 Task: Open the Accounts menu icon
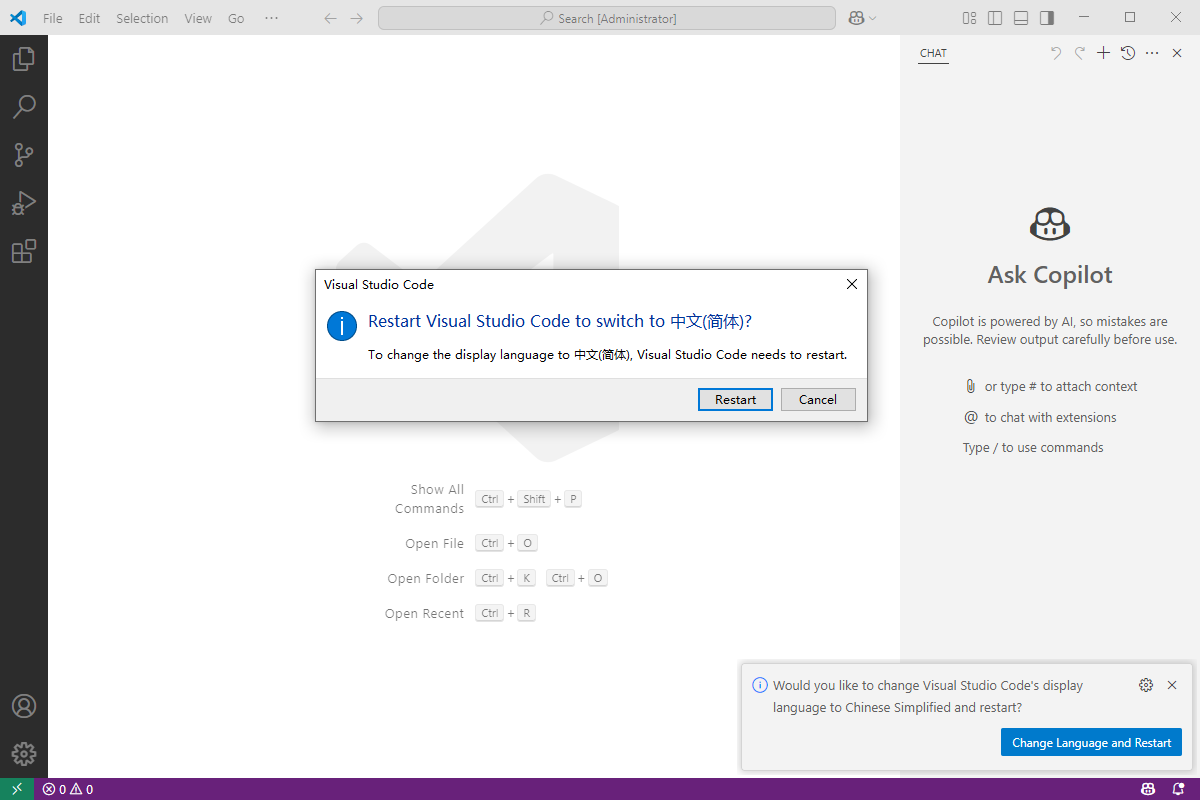click(x=24, y=706)
